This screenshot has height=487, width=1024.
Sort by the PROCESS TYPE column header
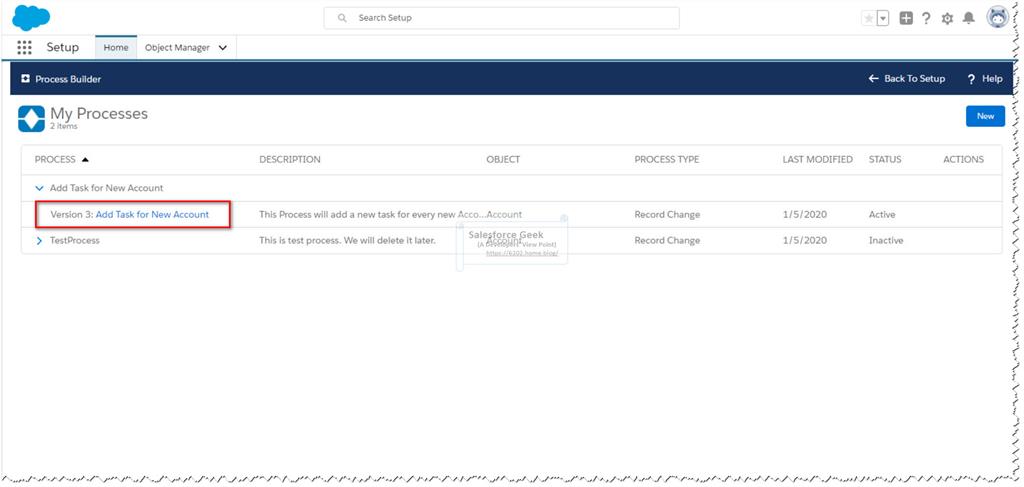coord(667,159)
